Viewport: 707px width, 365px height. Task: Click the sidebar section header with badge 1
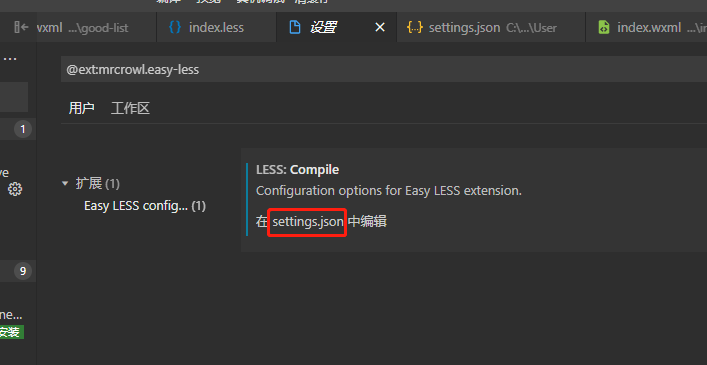pos(18,129)
